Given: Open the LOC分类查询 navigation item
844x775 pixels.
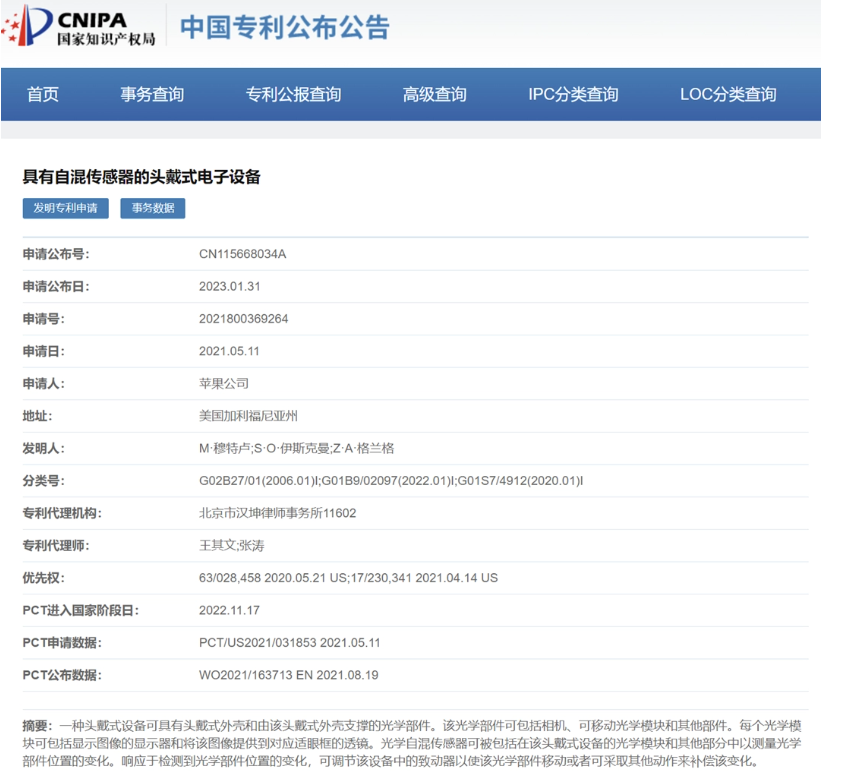Looking at the screenshot, I should tap(727, 95).
